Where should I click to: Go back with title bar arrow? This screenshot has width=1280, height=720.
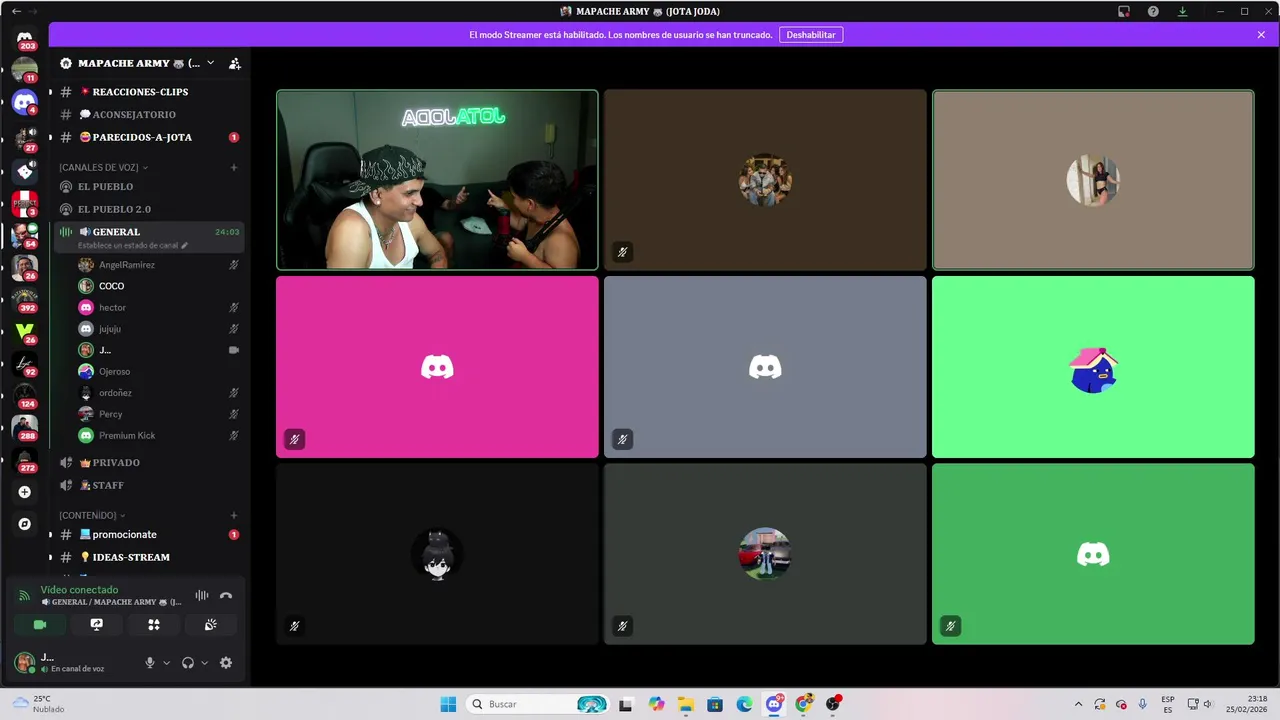coord(16,11)
